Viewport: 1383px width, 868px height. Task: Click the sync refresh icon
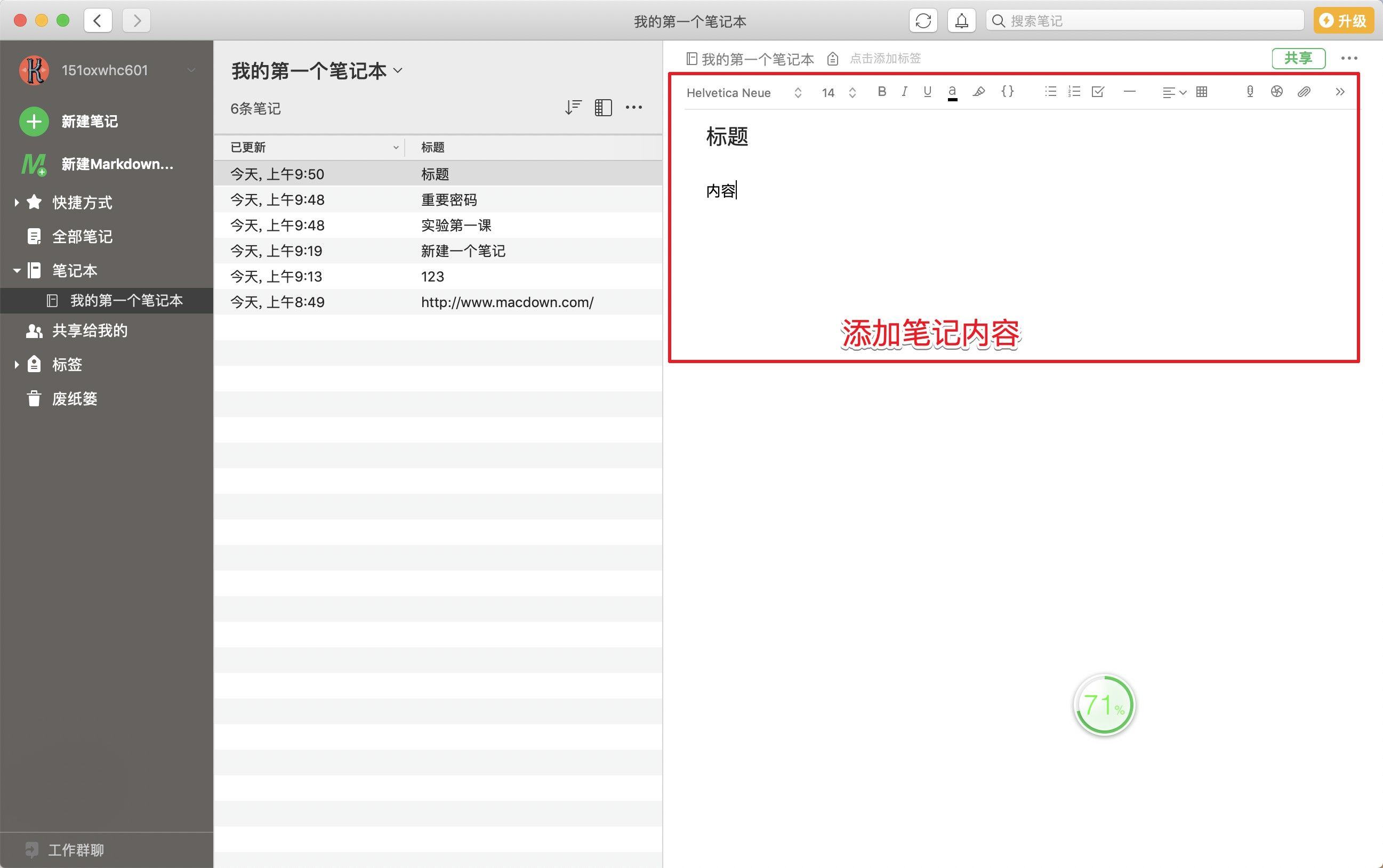pos(922,21)
